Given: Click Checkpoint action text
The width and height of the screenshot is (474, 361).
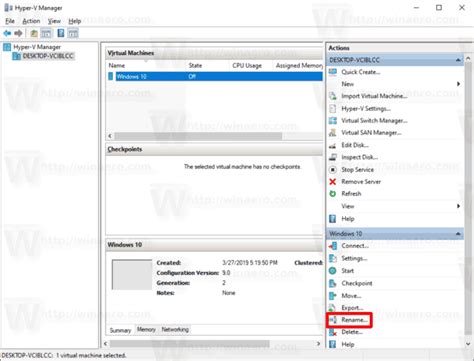Looking at the screenshot, I should coord(357,283).
